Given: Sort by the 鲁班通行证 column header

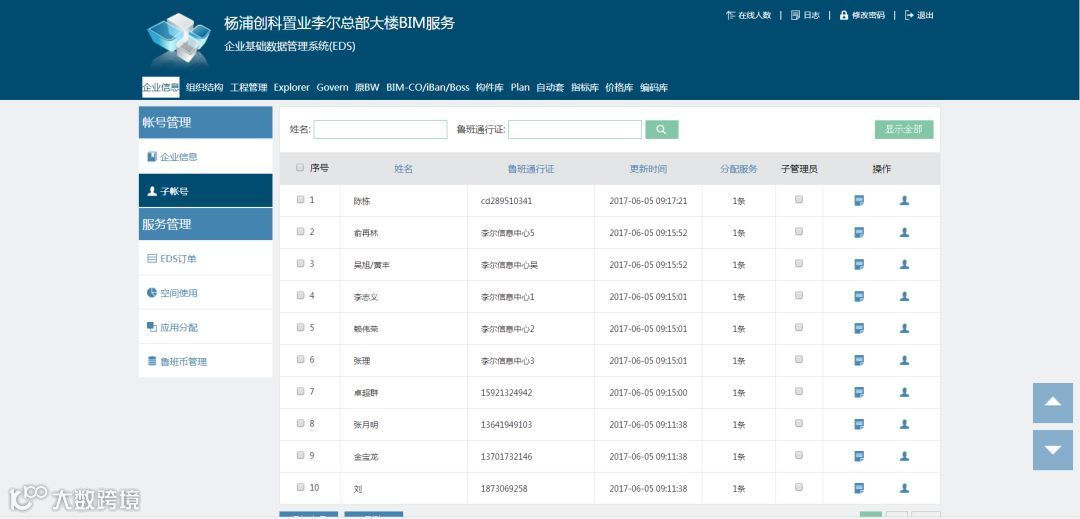Looking at the screenshot, I should pos(531,169).
